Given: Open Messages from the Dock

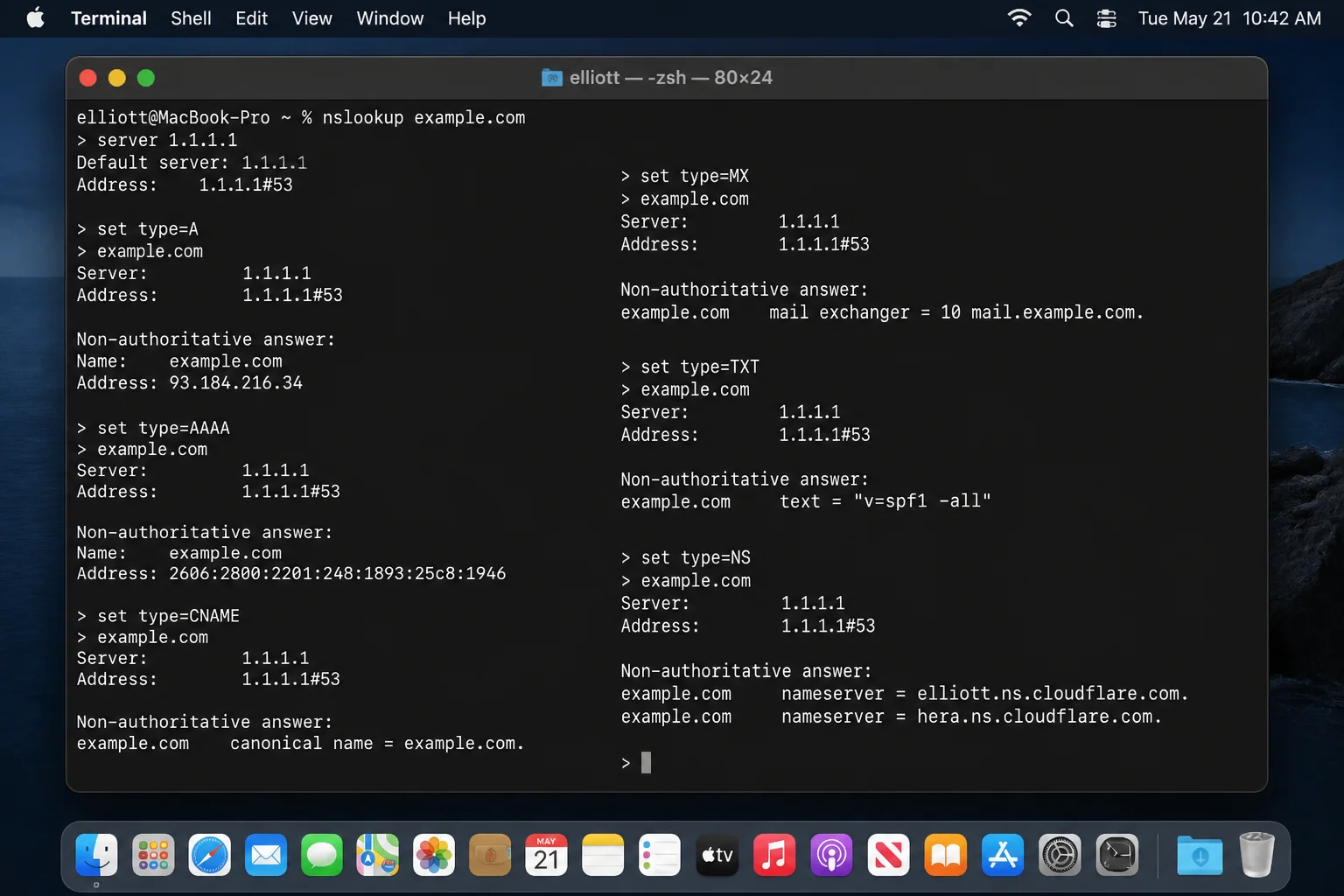Looking at the screenshot, I should click(322, 855).
